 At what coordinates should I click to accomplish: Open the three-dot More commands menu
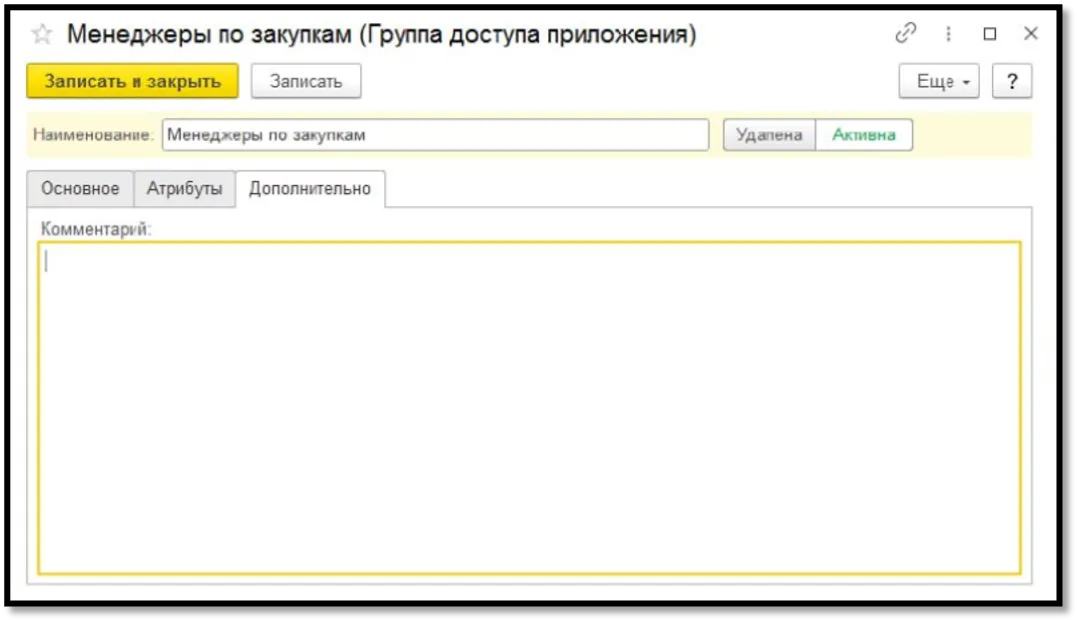coord(946,33)
